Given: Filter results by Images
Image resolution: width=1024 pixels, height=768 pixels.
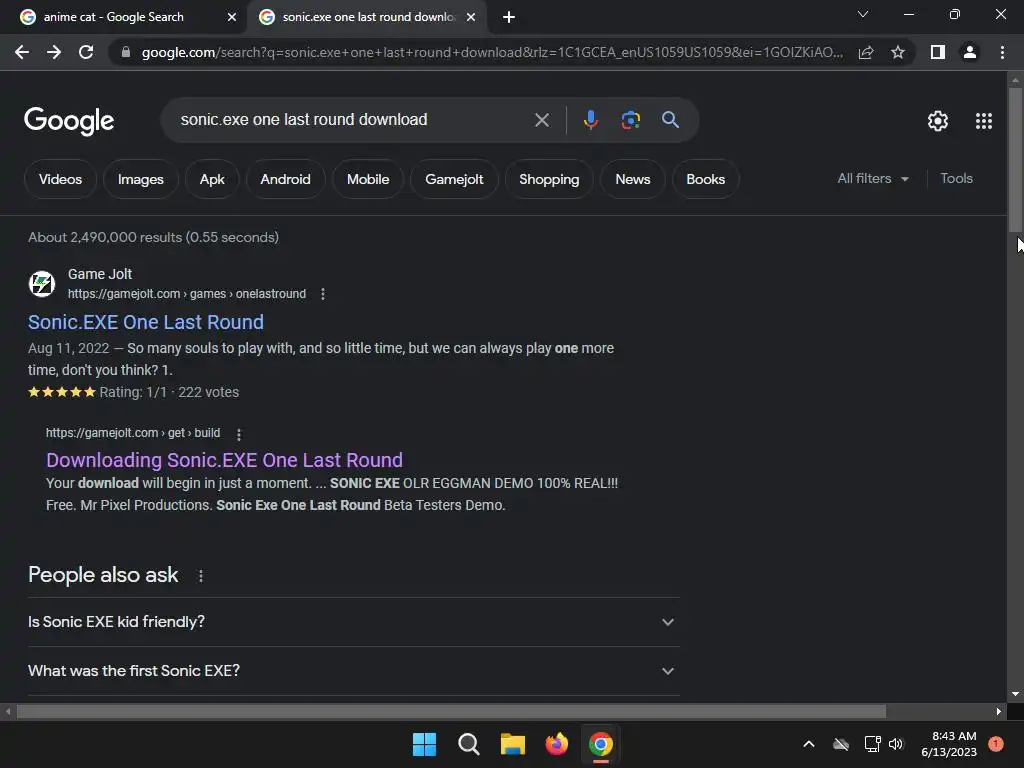Looking at the screenshot, I should [x=140, y=179].
